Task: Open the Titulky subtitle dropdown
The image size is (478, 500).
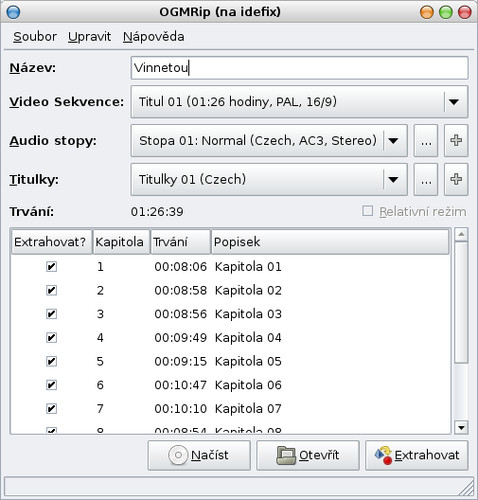Action: (269, 179)
